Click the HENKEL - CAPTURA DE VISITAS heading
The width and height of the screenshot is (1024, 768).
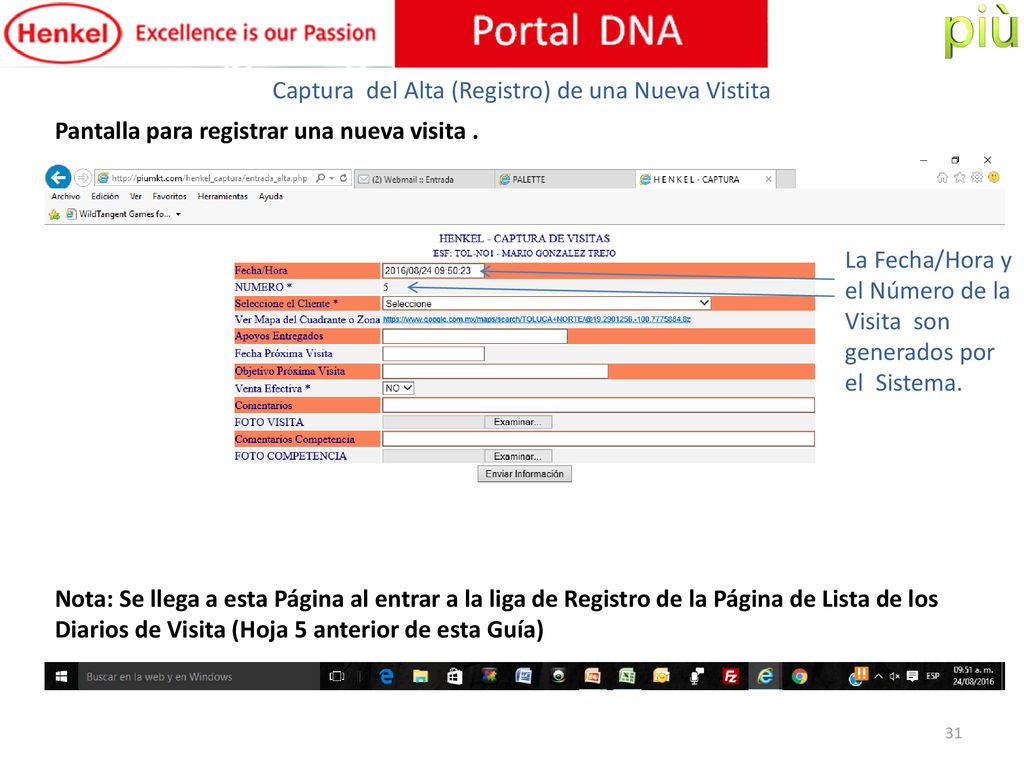(x=524, y=238)
